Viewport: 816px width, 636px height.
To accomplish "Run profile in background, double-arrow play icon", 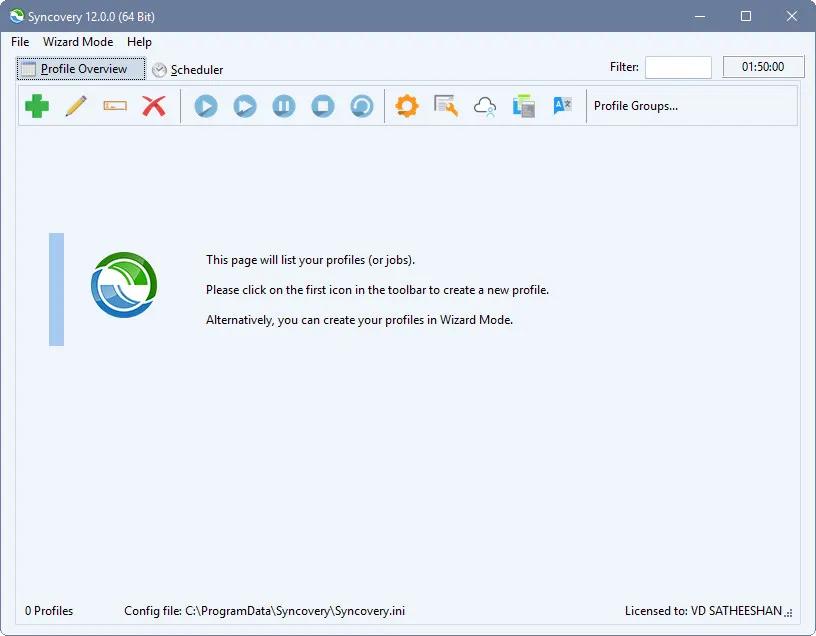I will [x=245, y=106].
